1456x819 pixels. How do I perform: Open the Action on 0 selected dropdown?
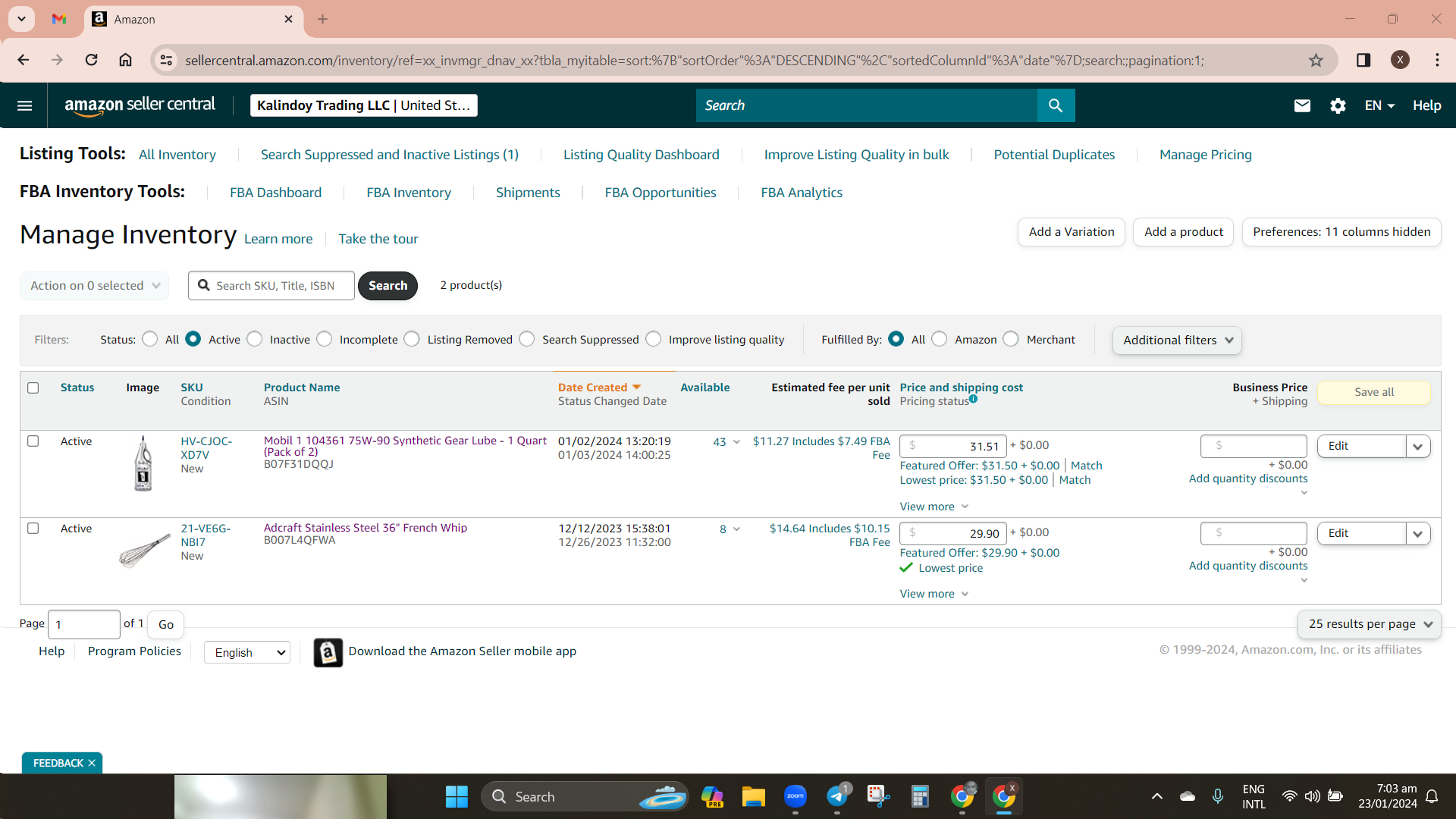coord(95,286)
